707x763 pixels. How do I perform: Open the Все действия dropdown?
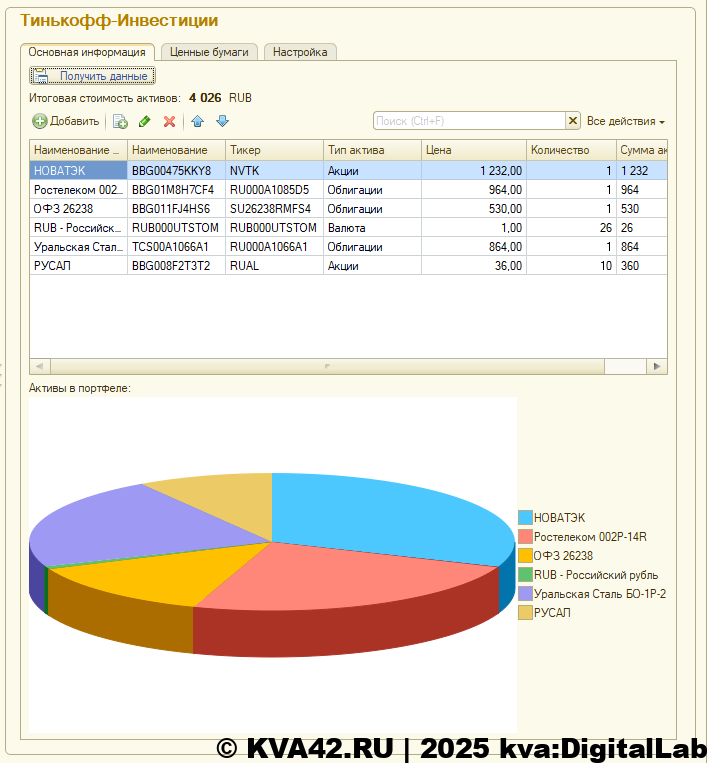pos(626,121)
